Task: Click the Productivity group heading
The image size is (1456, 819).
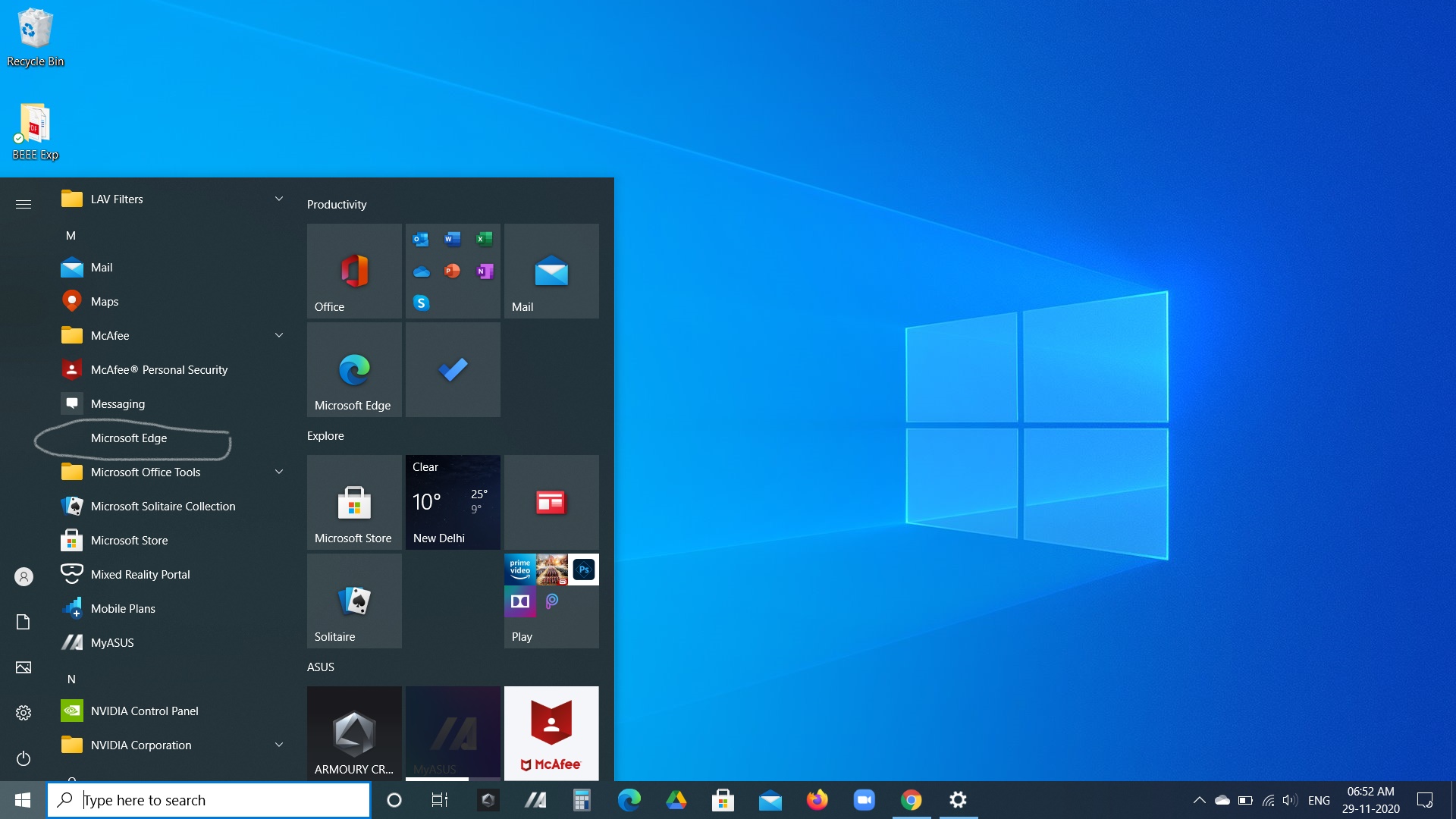Action: click(337, 204)
